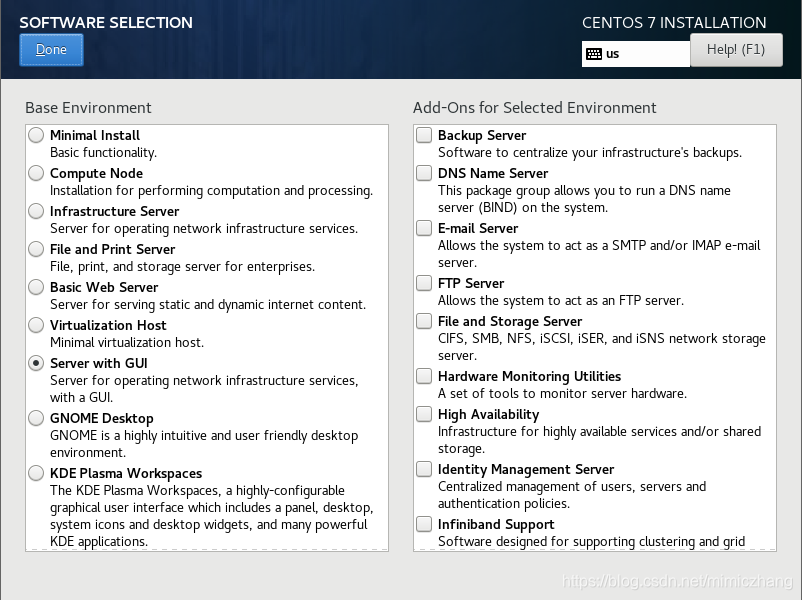Click the 'KDE Plasma Workspaces' title text
The width and height of the screenshot is (802, 600).
126,473
